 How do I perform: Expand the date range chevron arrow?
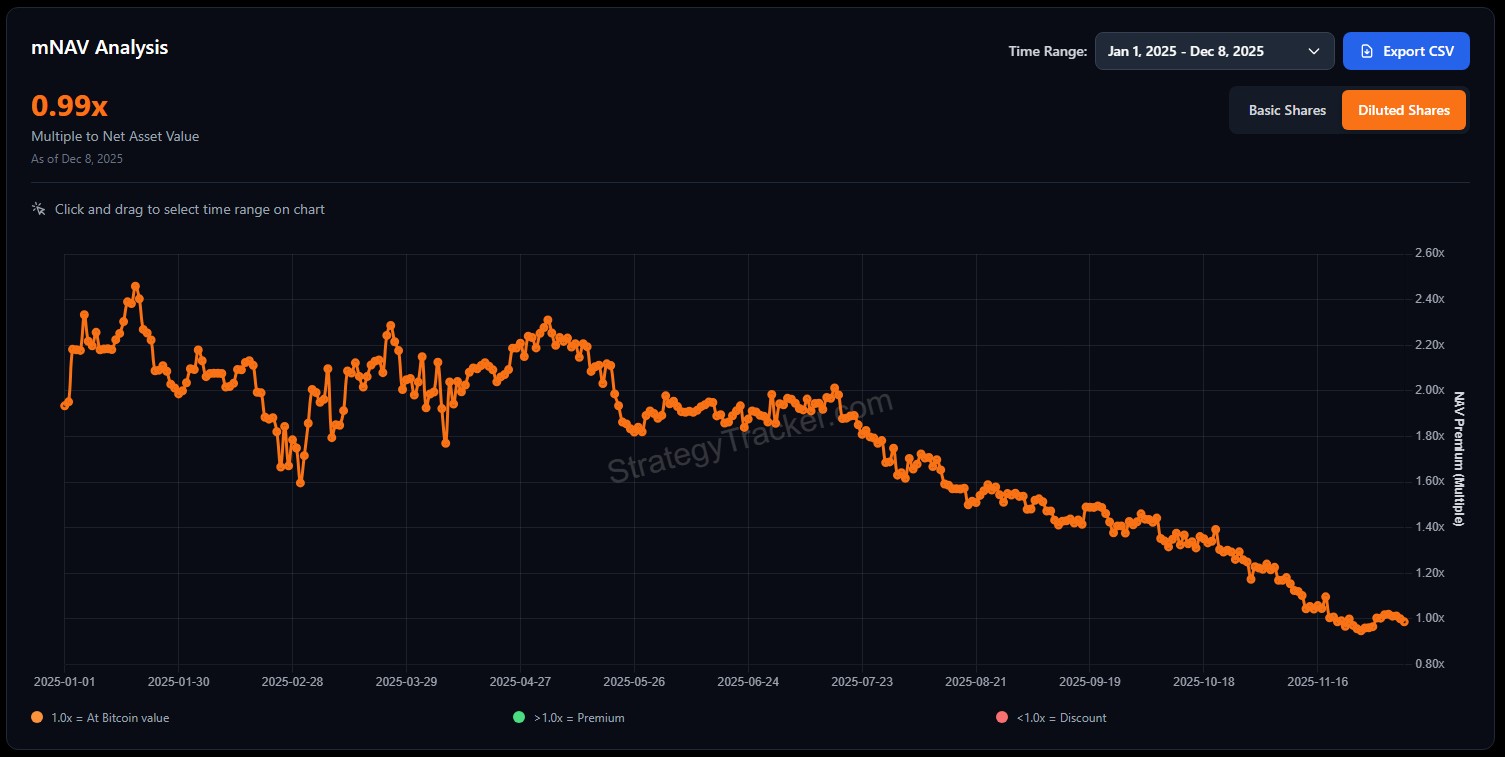coord(1313,51)
